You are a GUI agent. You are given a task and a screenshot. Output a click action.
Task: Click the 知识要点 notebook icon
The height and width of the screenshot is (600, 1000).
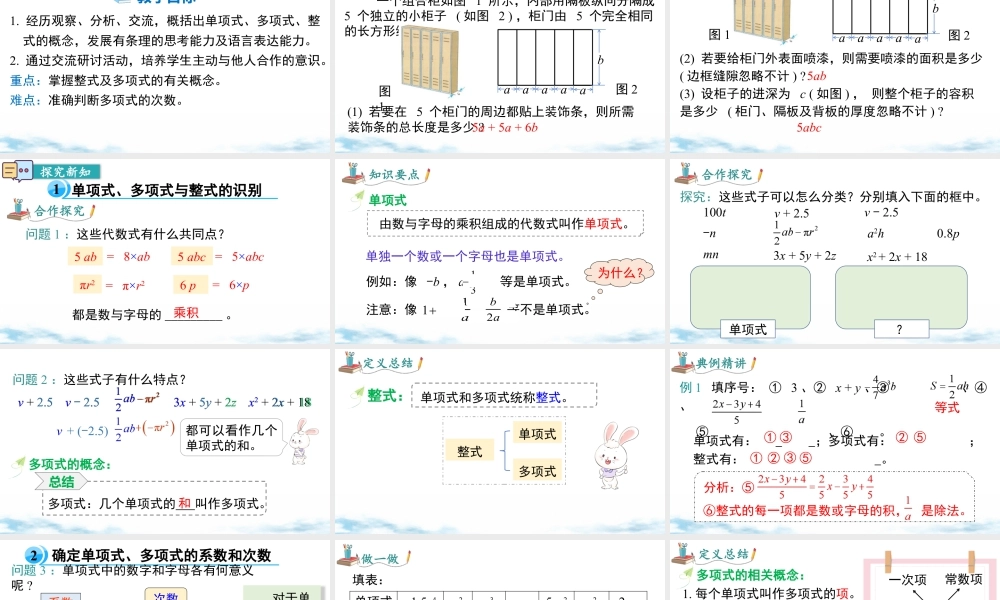coord(354,173)
